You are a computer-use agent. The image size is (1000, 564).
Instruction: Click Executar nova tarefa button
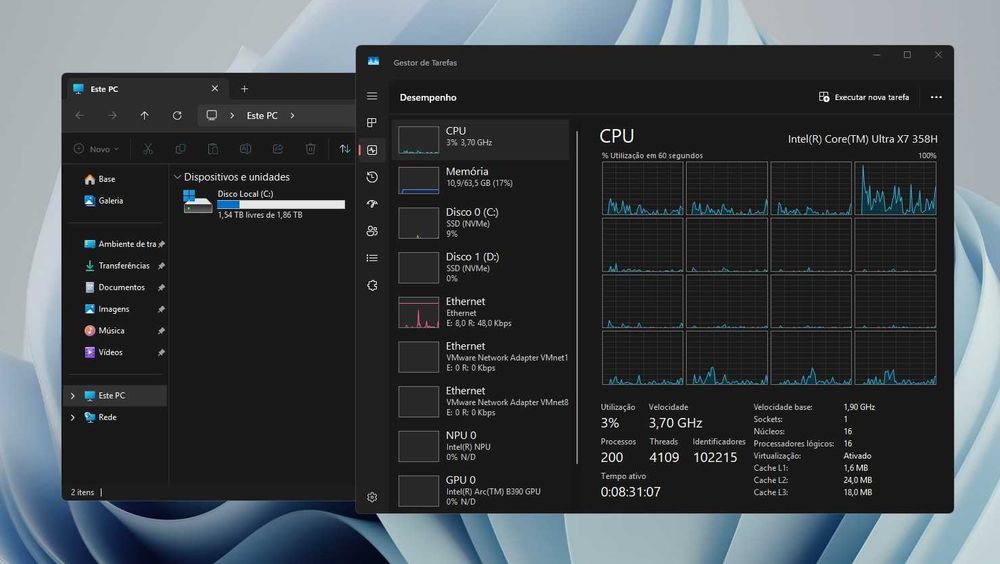pos(864,97)
